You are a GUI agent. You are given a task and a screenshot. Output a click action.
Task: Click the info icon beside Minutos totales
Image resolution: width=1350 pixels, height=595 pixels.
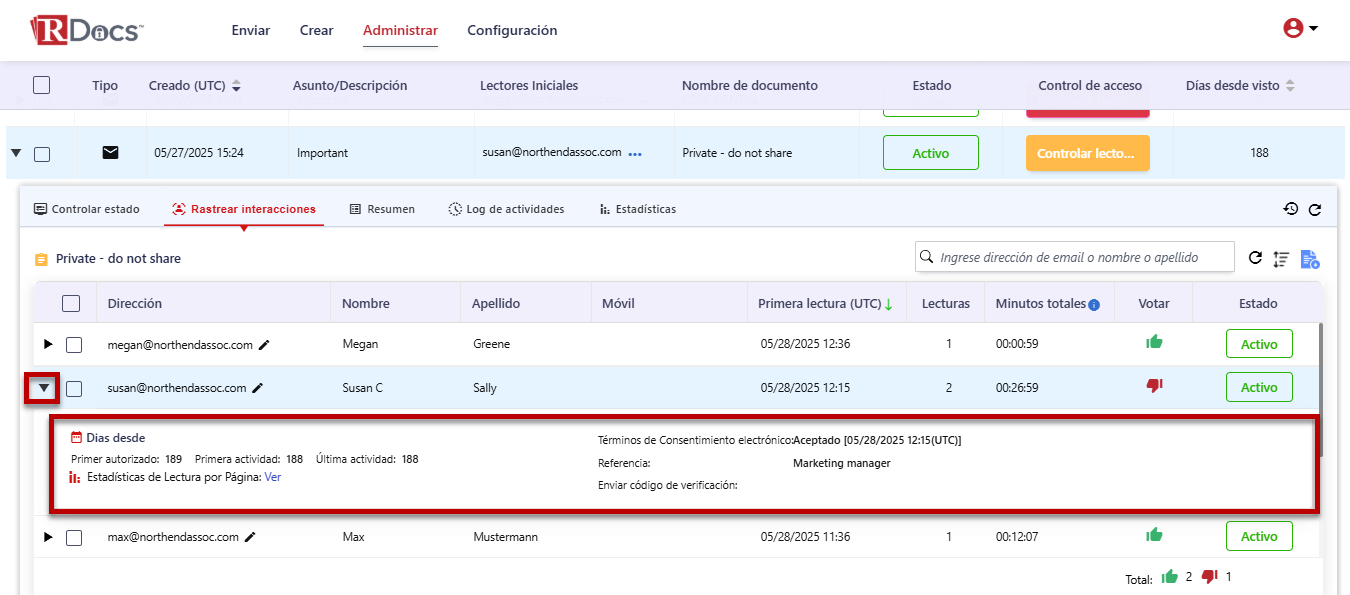[x=1094, y=305]
